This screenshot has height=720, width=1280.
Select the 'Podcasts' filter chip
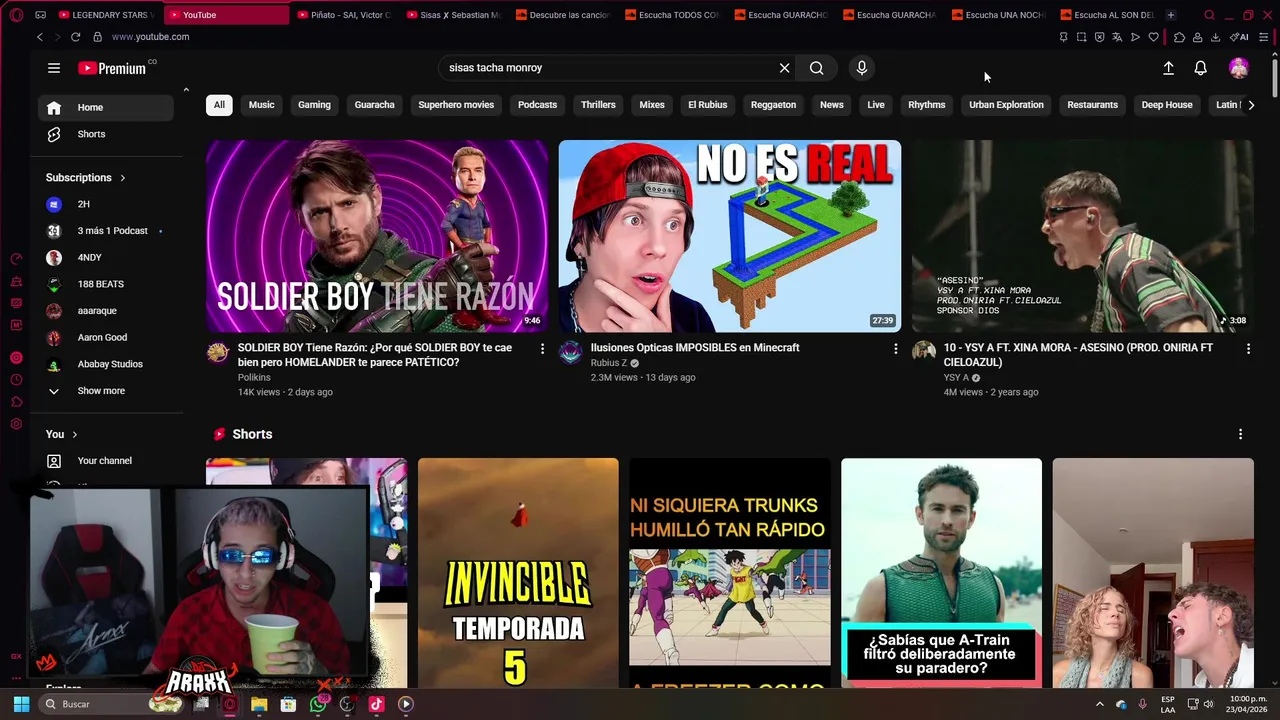point(537,105)
